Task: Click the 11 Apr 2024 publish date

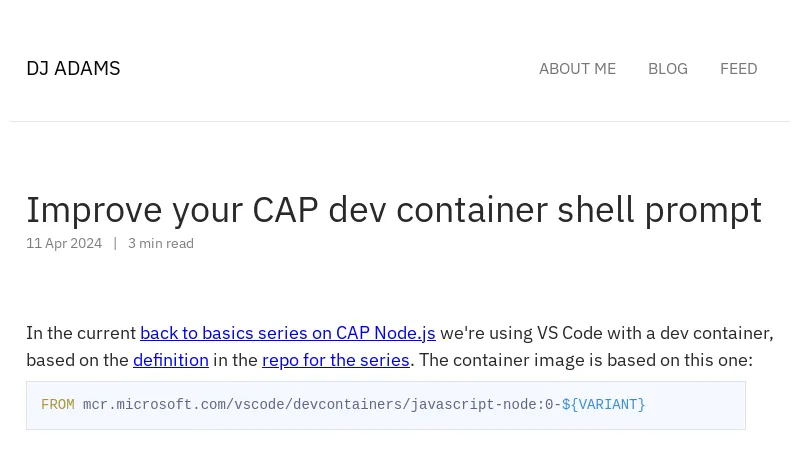Action: 64,243
